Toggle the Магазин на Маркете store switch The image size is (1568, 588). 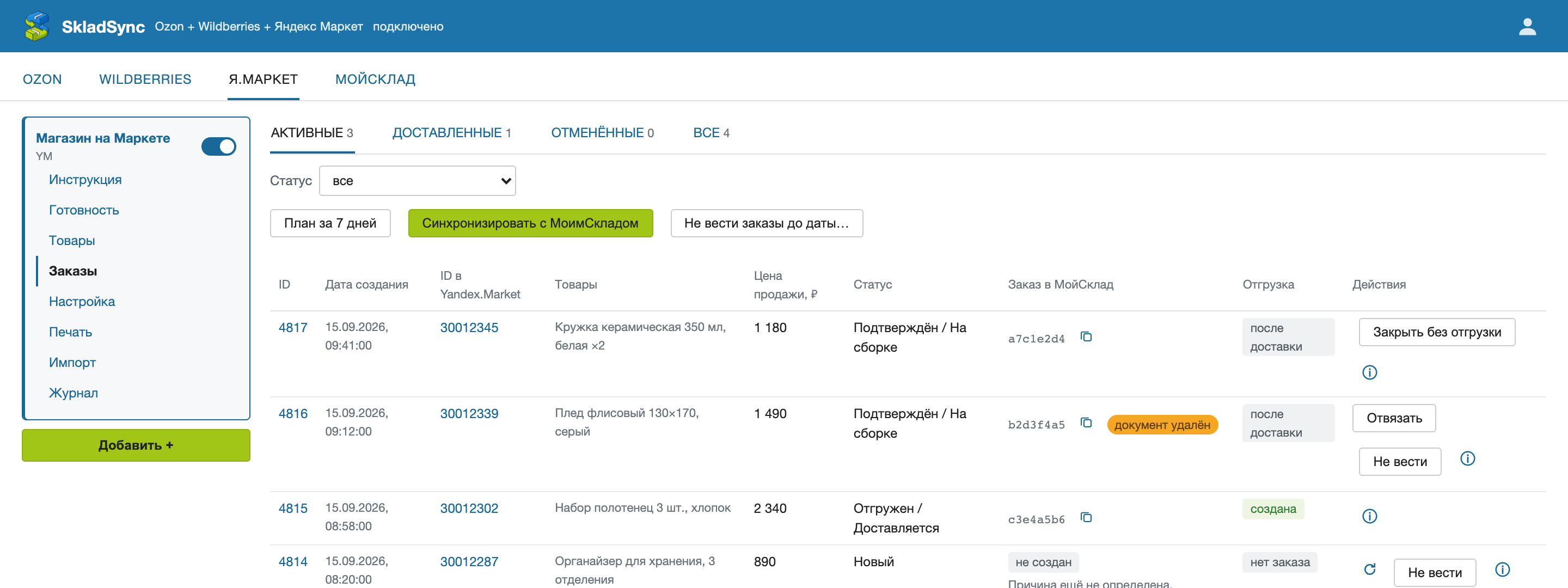218,146
